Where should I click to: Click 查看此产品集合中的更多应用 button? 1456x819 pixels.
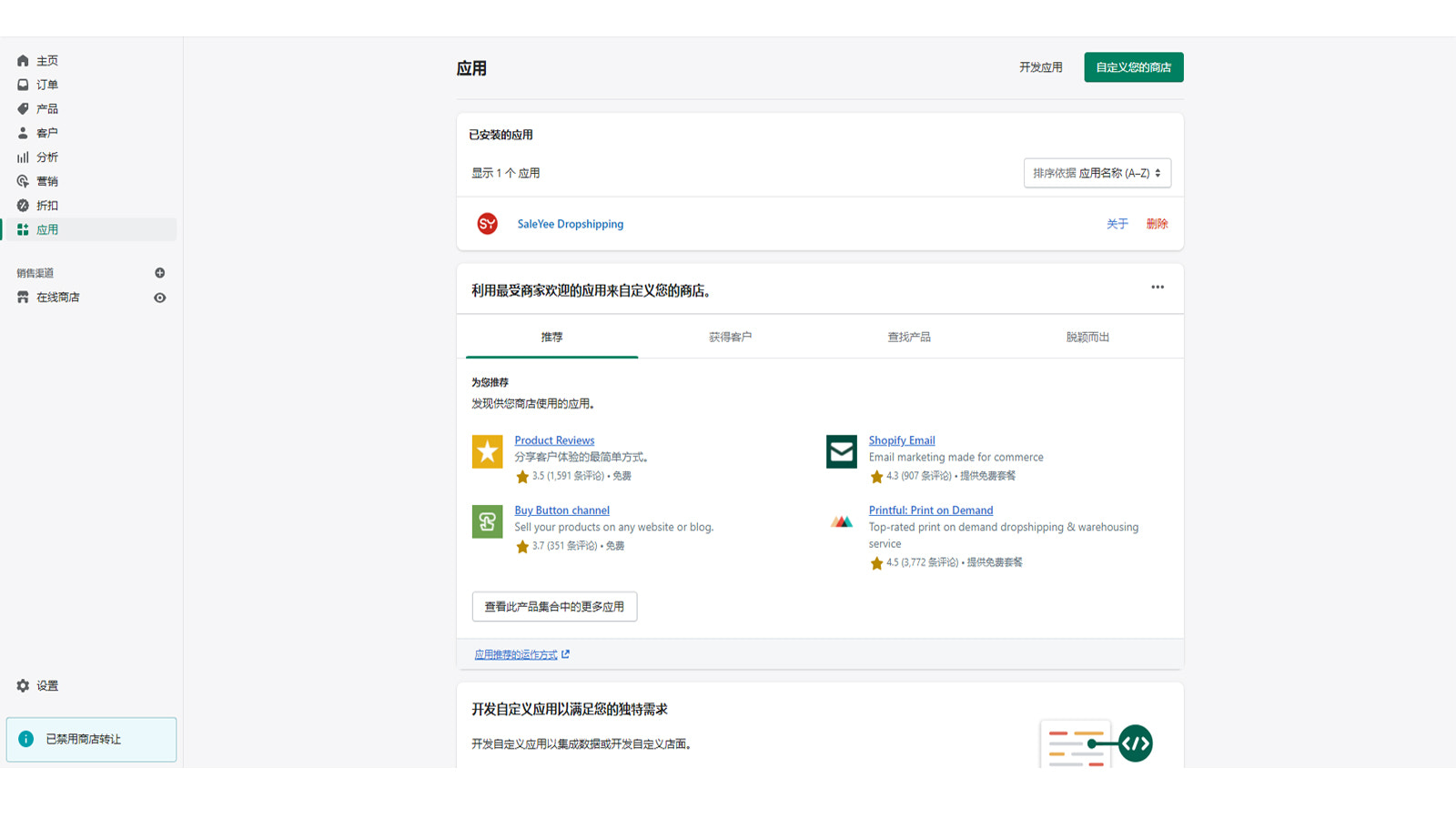click(554, 607)
